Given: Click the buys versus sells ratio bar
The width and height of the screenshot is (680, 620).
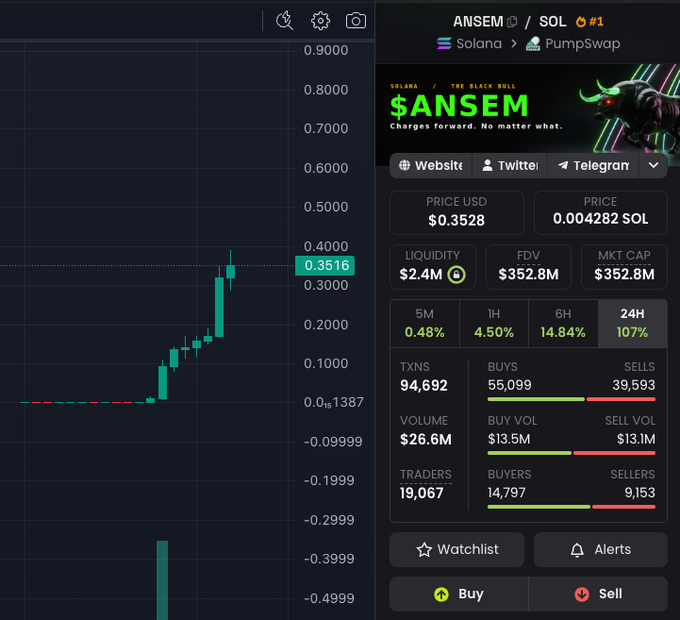Looking at the screenshot, I should tap(571, 399).
